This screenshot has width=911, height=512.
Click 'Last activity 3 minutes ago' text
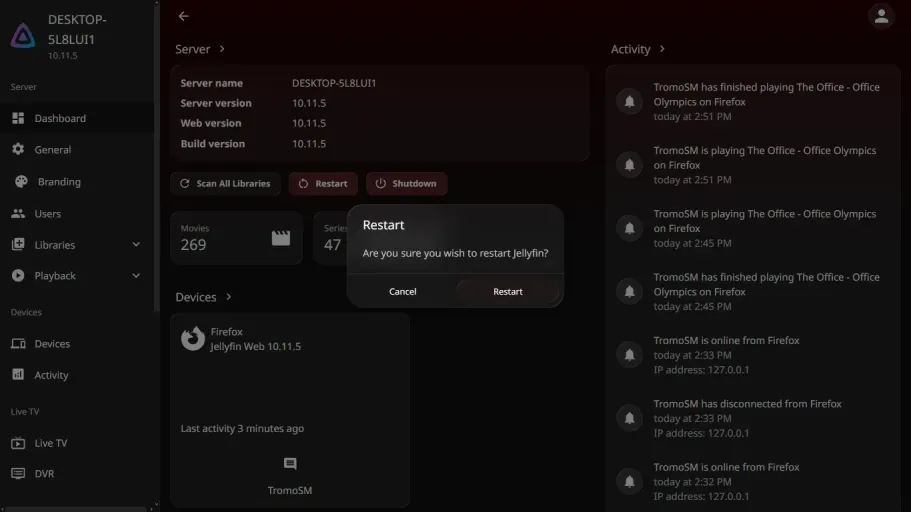pyautogui.click(x=242, y=428)
